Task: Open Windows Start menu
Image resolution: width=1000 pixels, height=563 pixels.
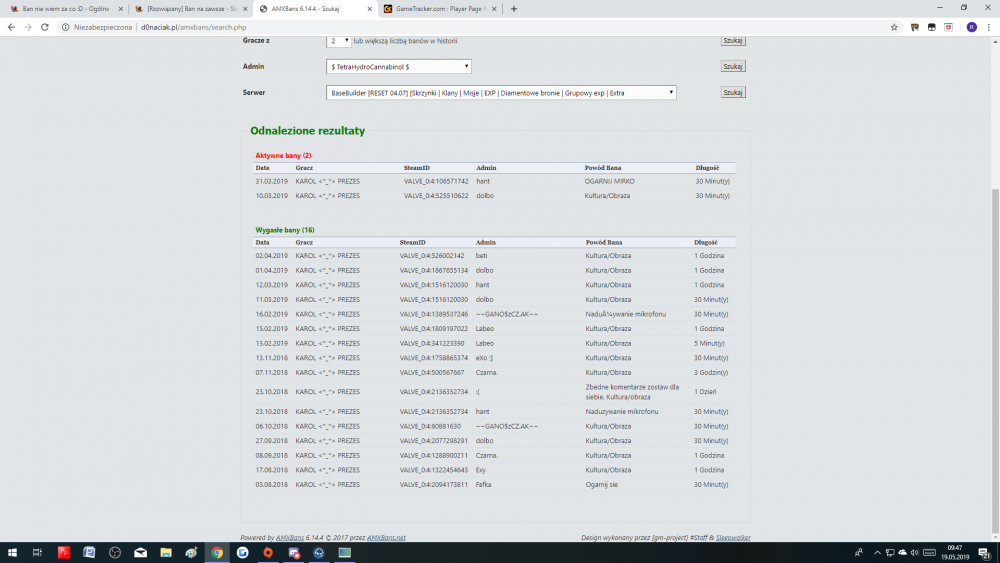Action: tap(12, 553)
